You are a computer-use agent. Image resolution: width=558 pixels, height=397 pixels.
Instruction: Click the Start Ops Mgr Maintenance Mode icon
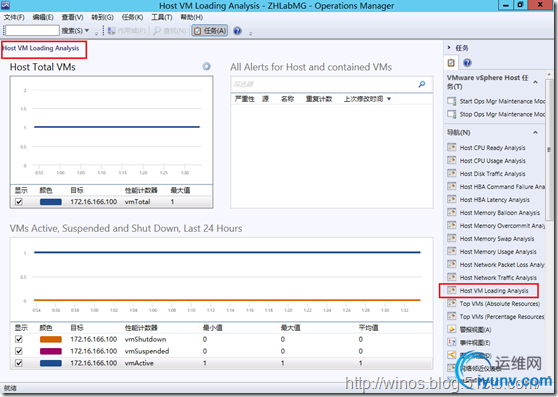[452, 101]
